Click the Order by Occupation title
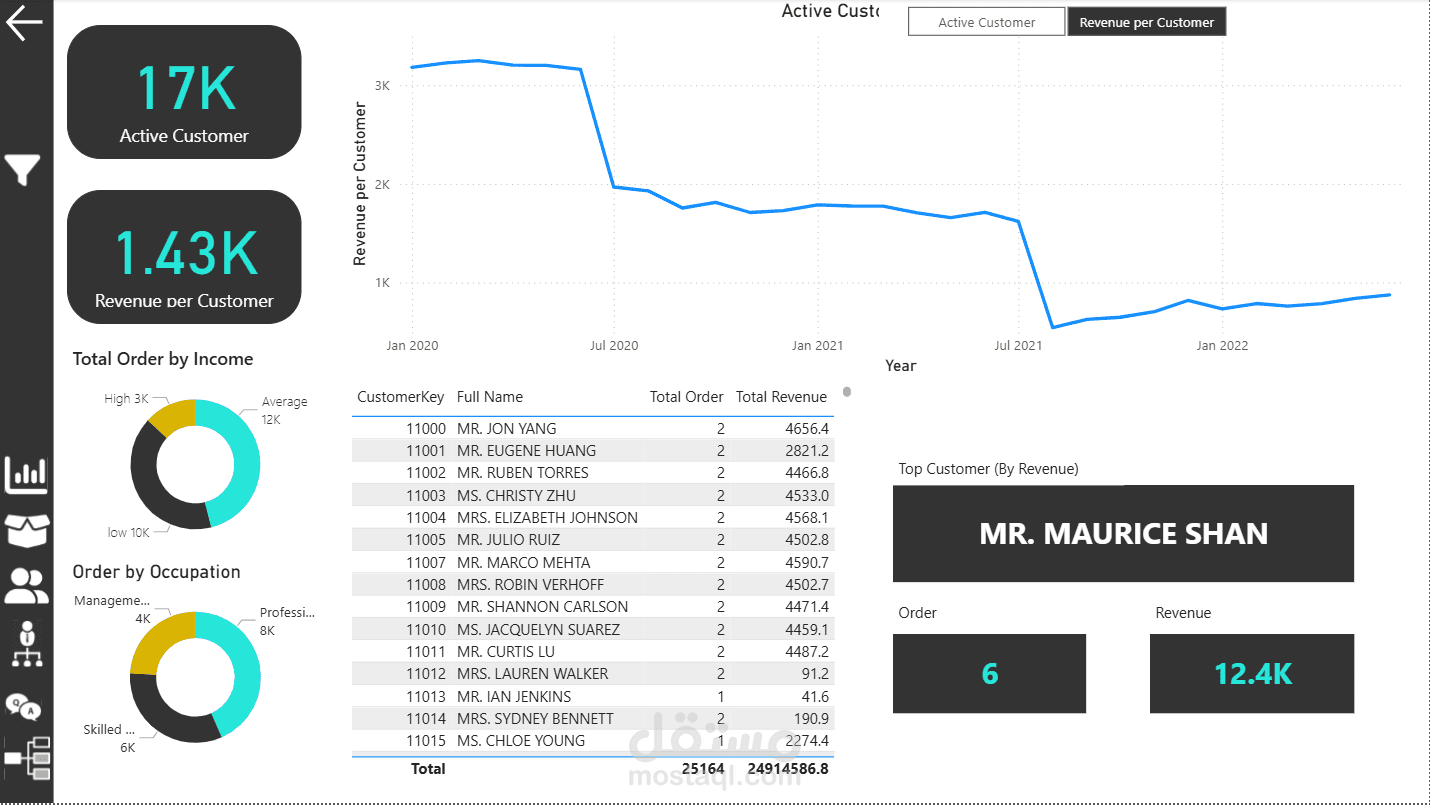Screen dimensions: 1430x807 tap(156, 572)
